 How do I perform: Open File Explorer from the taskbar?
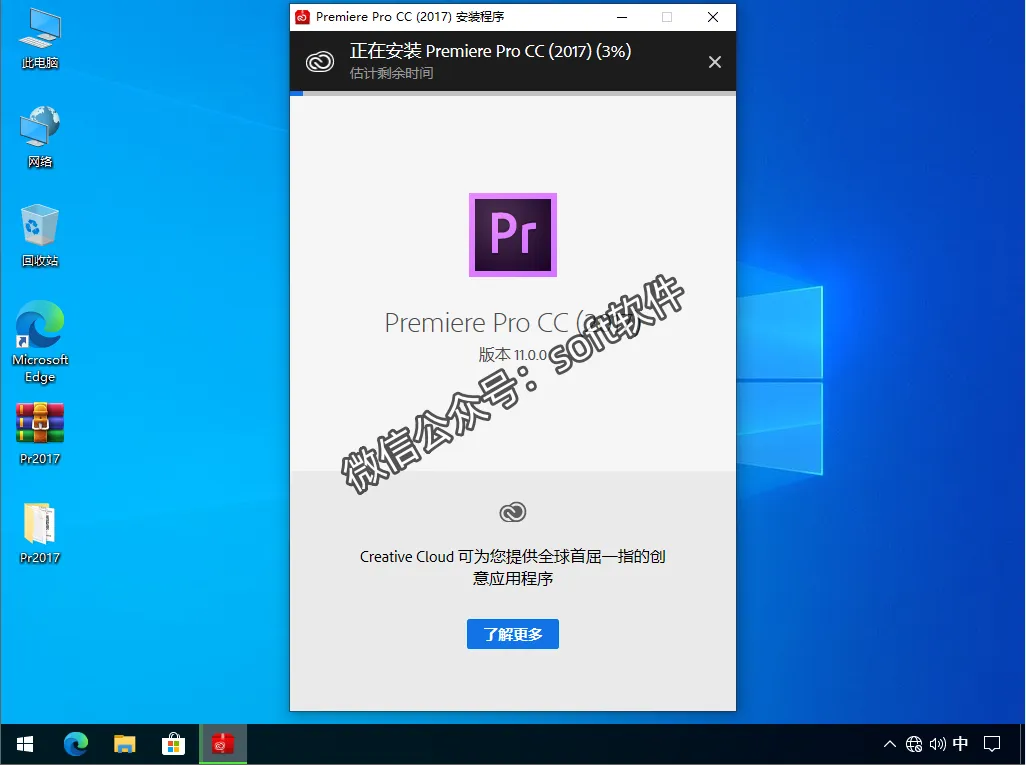click(x=124, y=744)
